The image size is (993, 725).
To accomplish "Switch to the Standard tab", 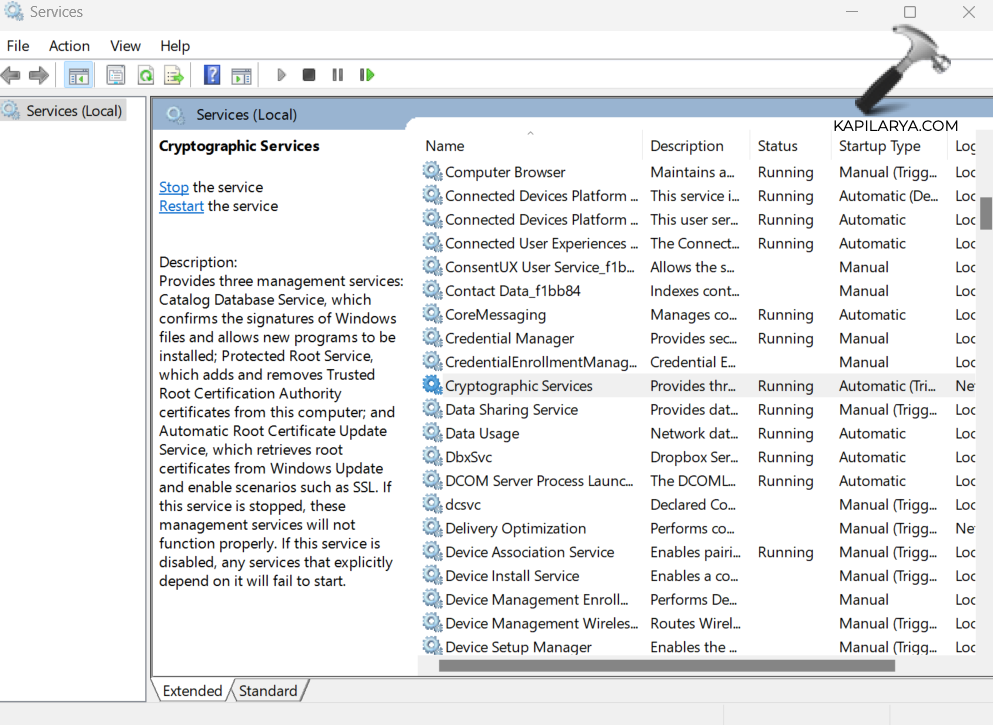I will pos(268,691).
